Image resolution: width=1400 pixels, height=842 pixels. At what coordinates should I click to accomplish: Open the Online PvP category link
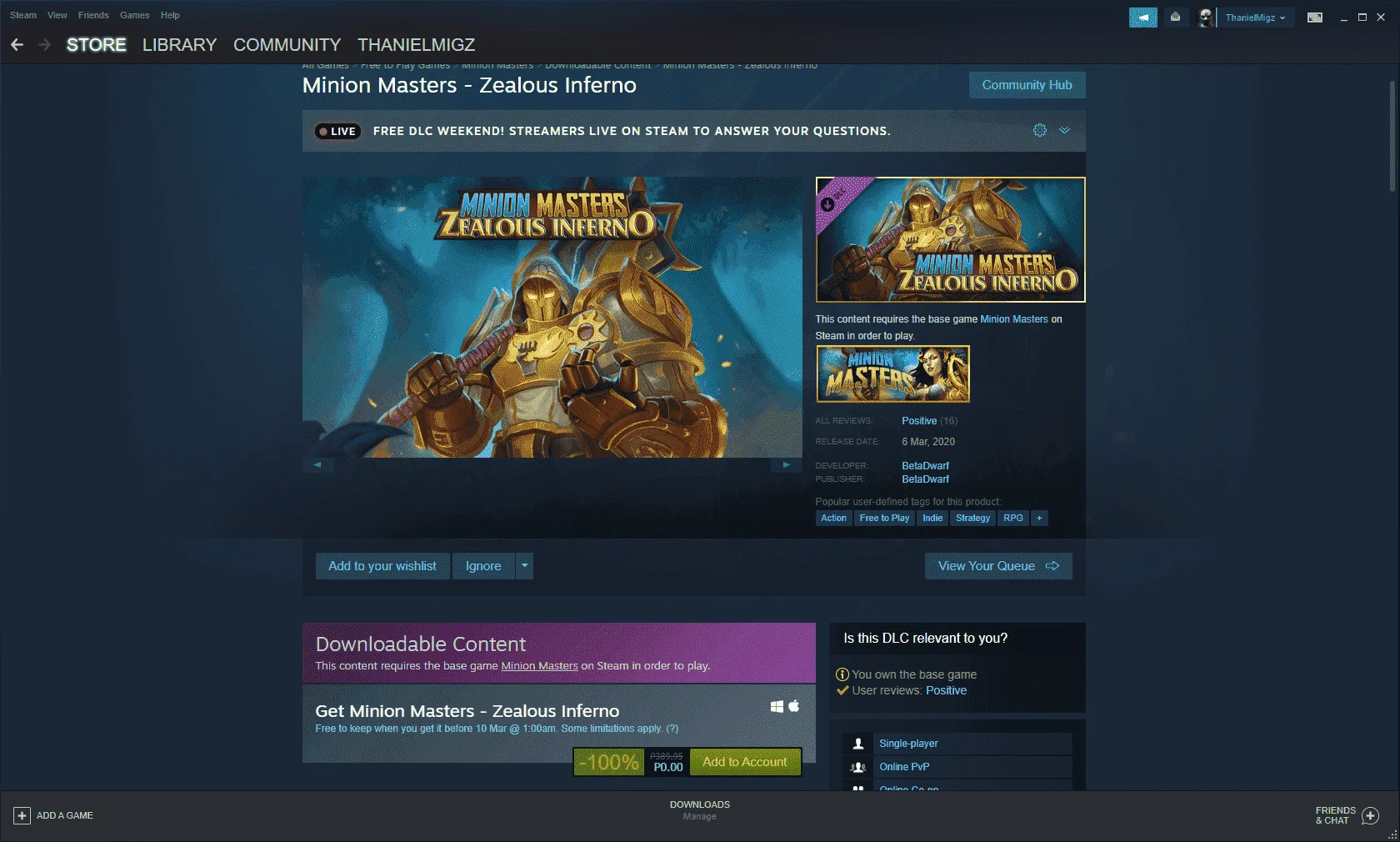click(904, 767)
